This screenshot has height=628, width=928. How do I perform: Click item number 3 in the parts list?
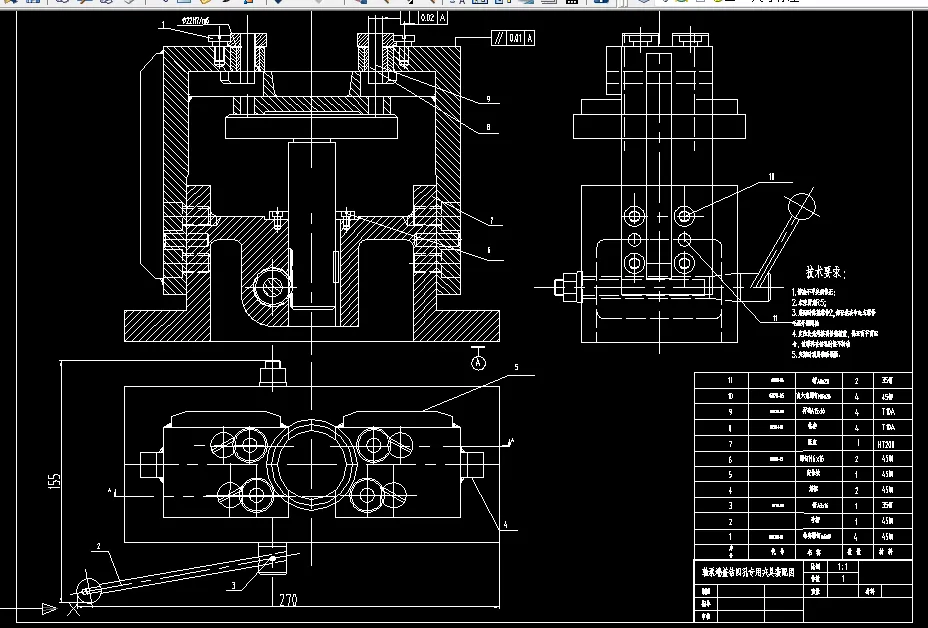[x=730, y=505]
